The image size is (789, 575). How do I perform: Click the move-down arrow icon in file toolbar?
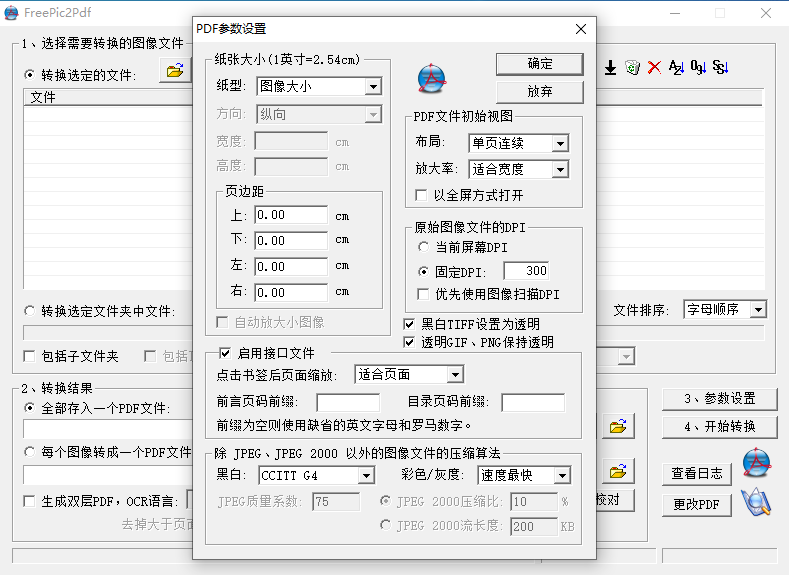(x=610, y=67)
